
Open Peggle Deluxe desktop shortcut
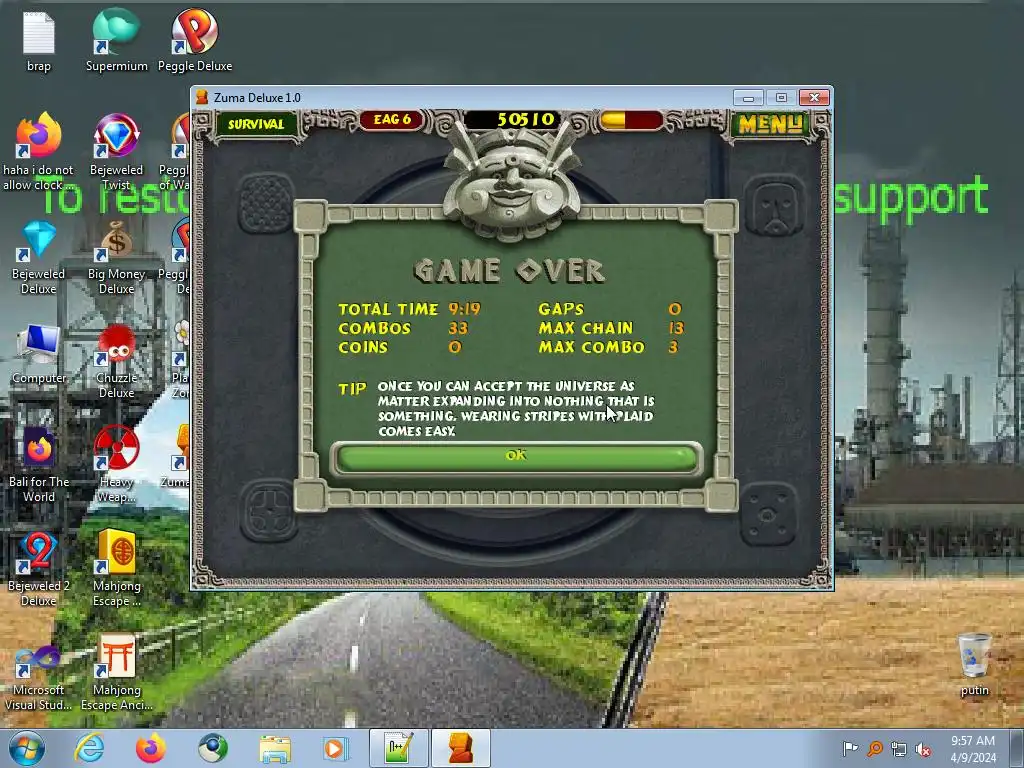(x=195, y=40)
